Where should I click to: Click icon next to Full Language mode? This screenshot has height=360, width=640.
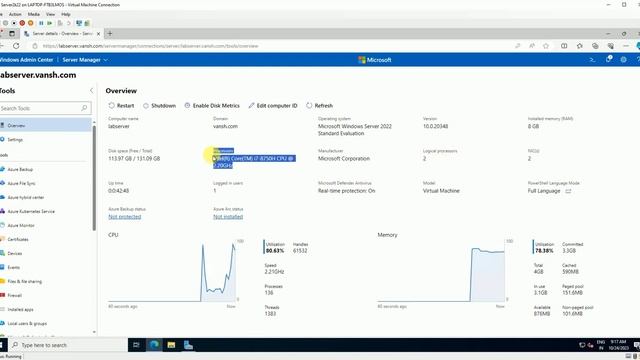(568, 191)
